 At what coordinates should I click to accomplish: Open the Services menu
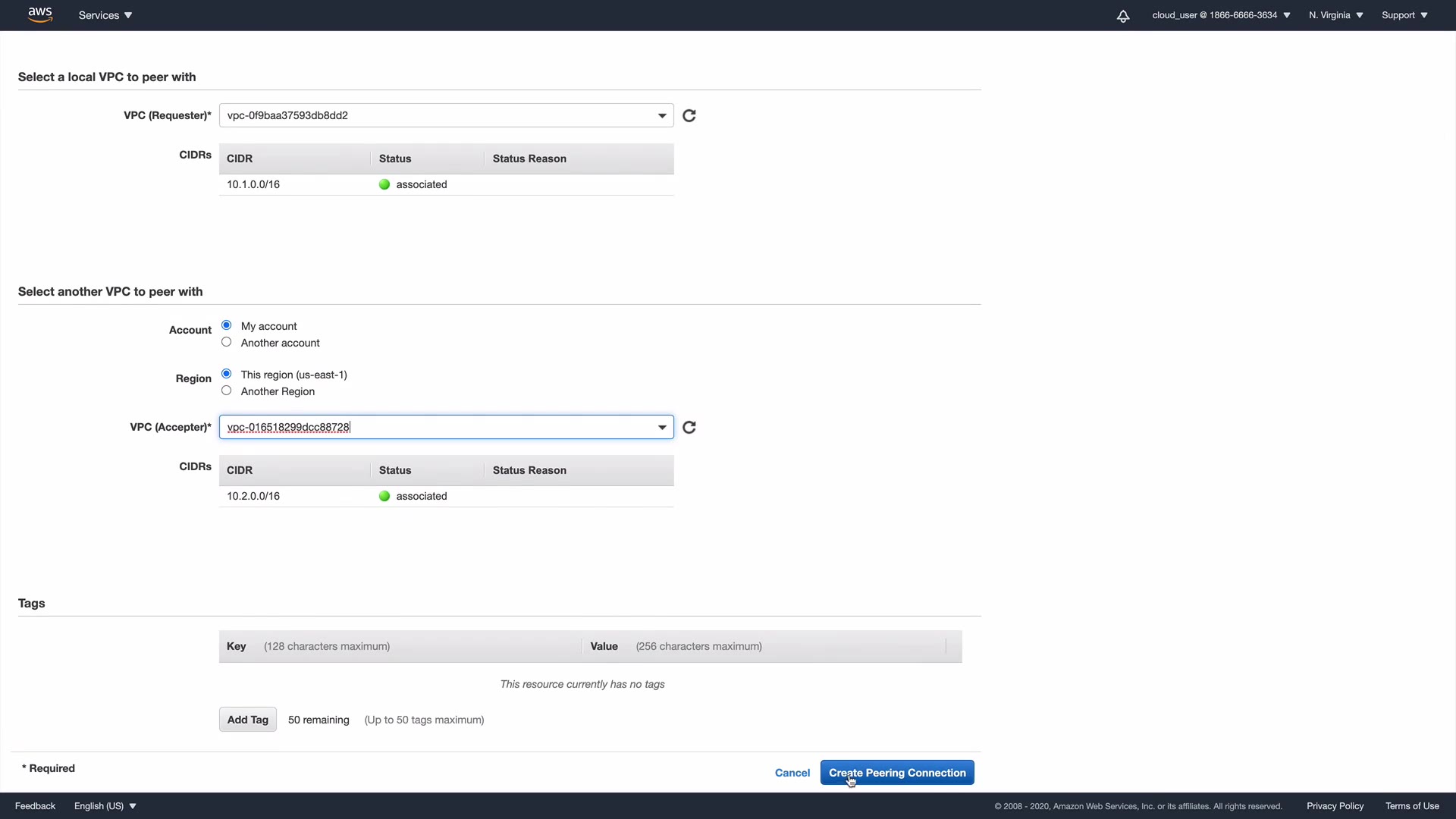[105, 15]
